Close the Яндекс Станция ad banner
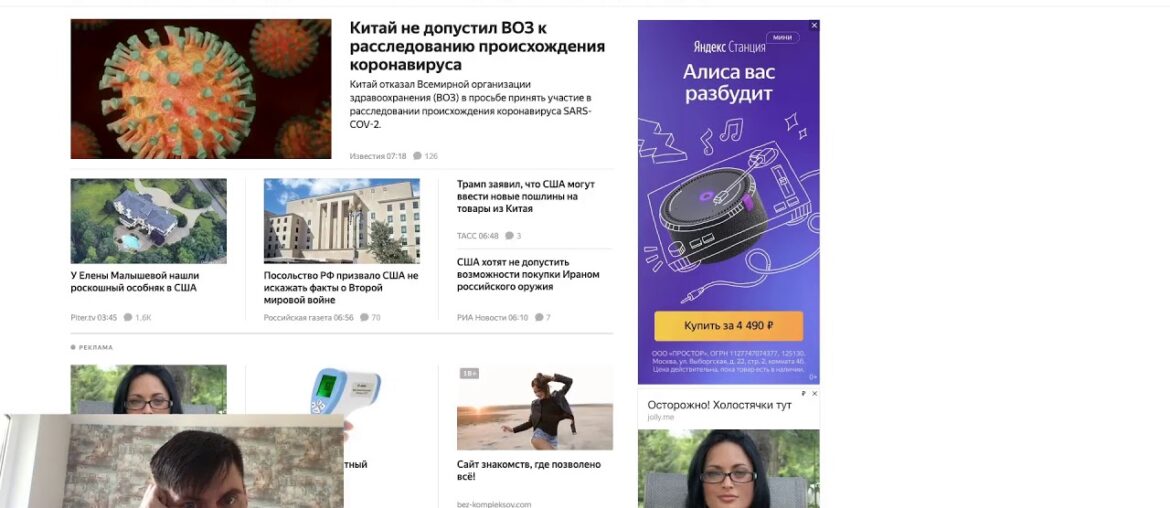 pyautogui.click(x=814, y=25)
